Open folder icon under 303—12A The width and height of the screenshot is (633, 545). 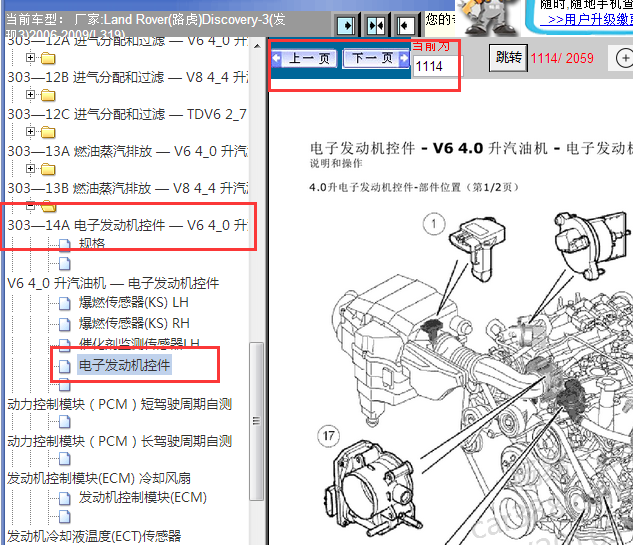(x=48, y=59)
